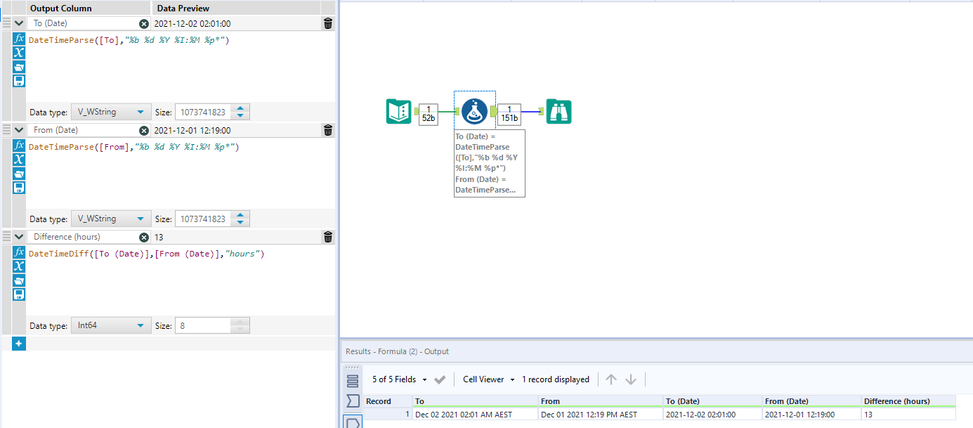Click the From (Date) column header in Results
Viewport: 973px width, 428px height.
(811, 401)
